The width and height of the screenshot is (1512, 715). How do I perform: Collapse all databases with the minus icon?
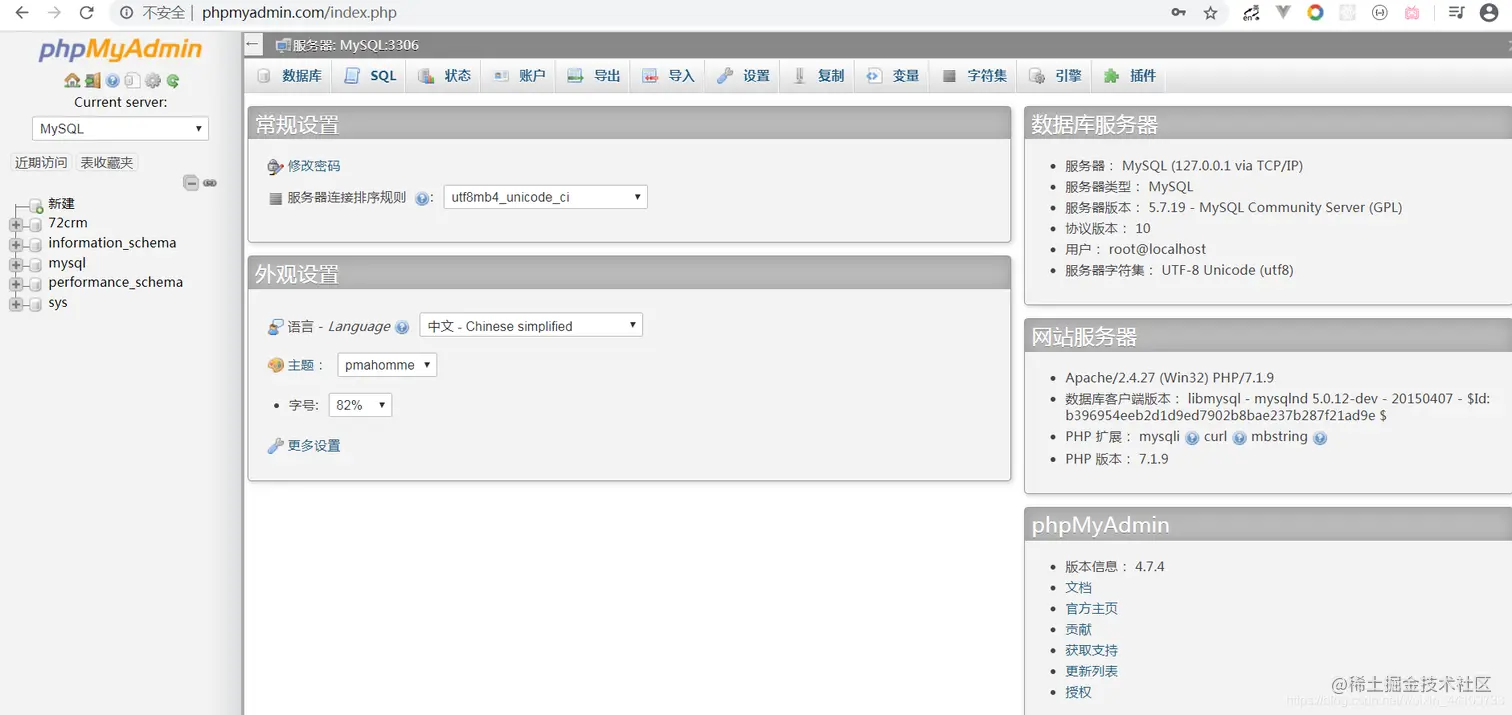tap(191, 183)
